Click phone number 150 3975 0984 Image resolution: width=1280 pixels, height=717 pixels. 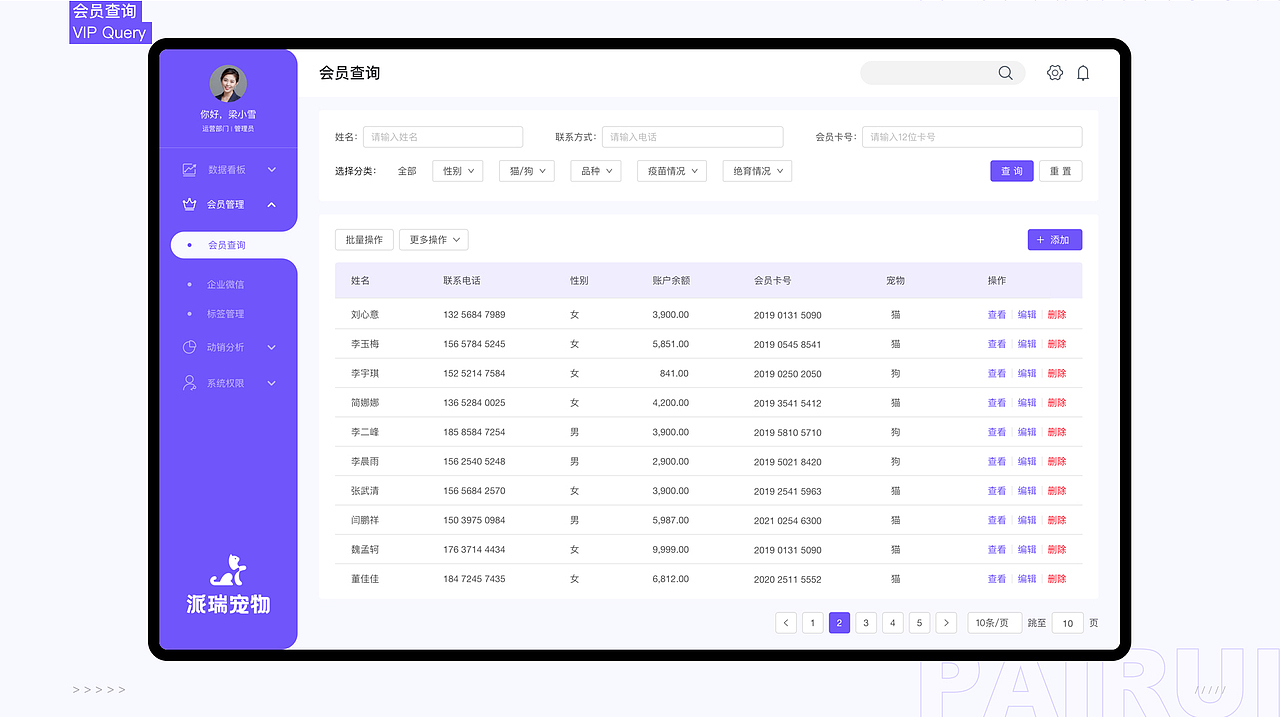tap(474, 521)
